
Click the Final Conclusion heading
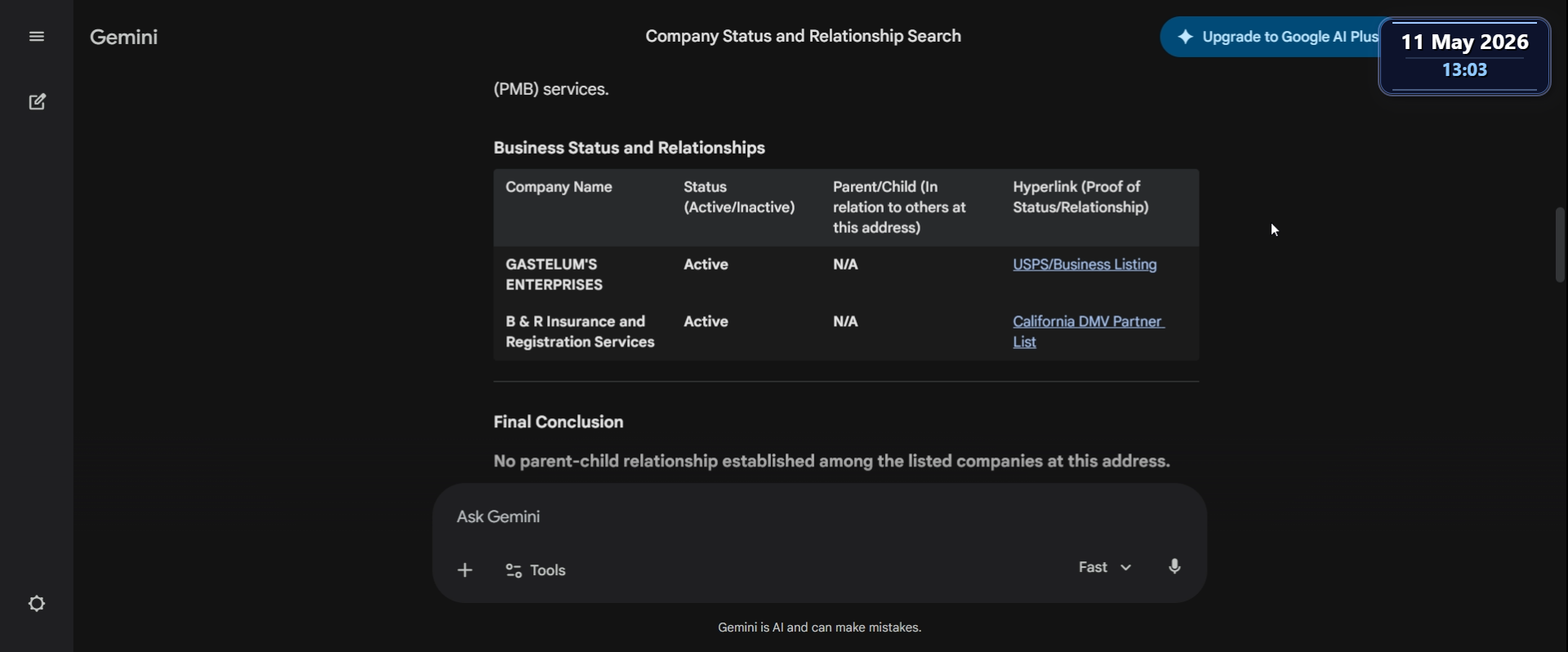[559, 422]
